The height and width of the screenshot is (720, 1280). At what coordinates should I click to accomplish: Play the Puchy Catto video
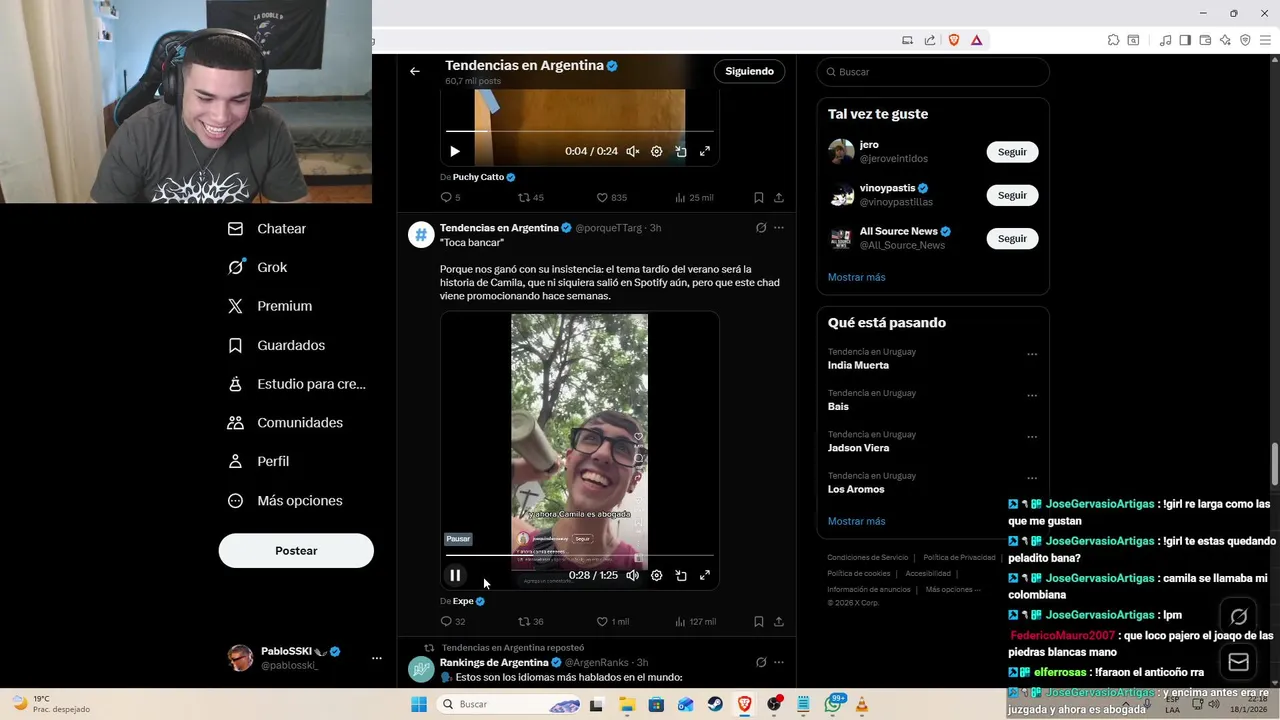coord(455,151)
